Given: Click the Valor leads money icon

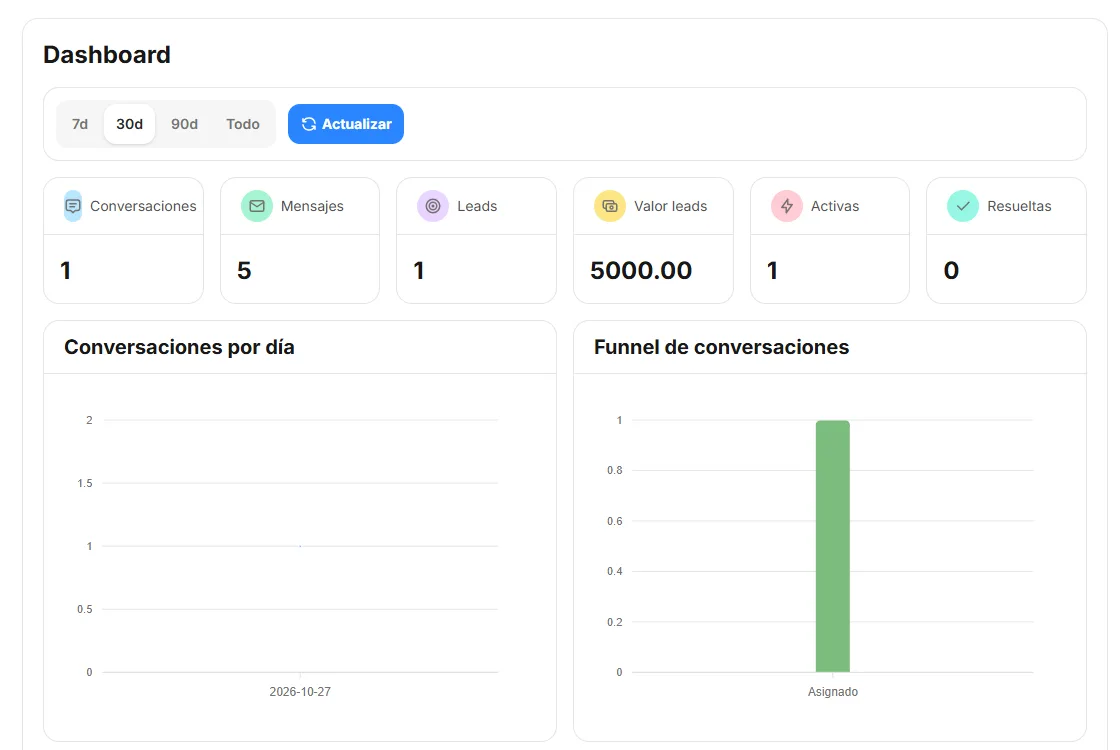Looking at the screenshot, I should [x=610, y=206].
